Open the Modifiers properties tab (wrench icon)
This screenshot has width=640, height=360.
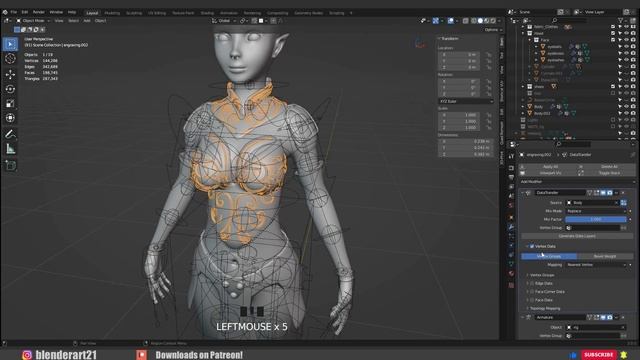pyautogui.click(x=511, y=227)
